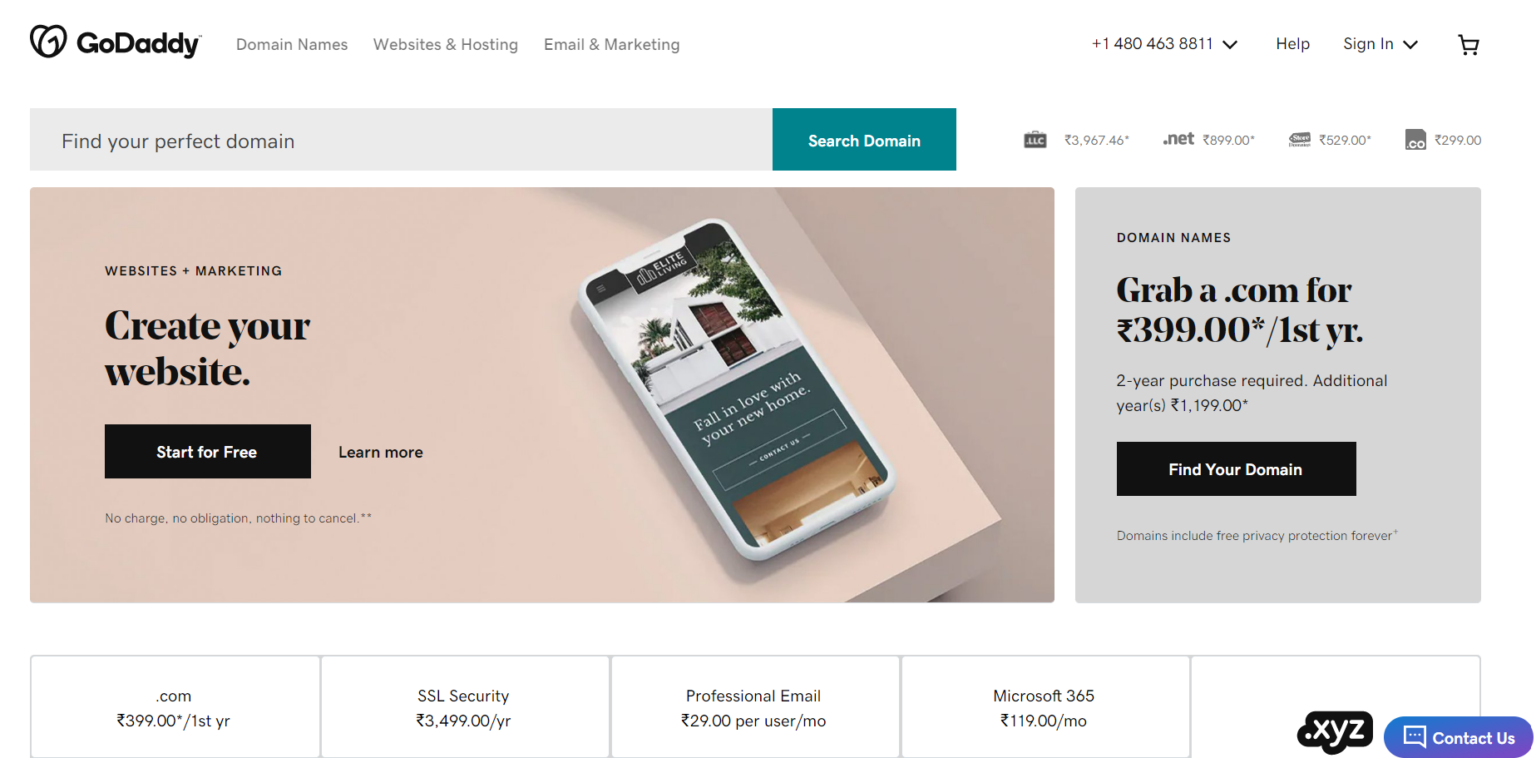The image size is (1536, 758).
Task: Open the Websites & Hosting menu
Action: coord(446,44)
